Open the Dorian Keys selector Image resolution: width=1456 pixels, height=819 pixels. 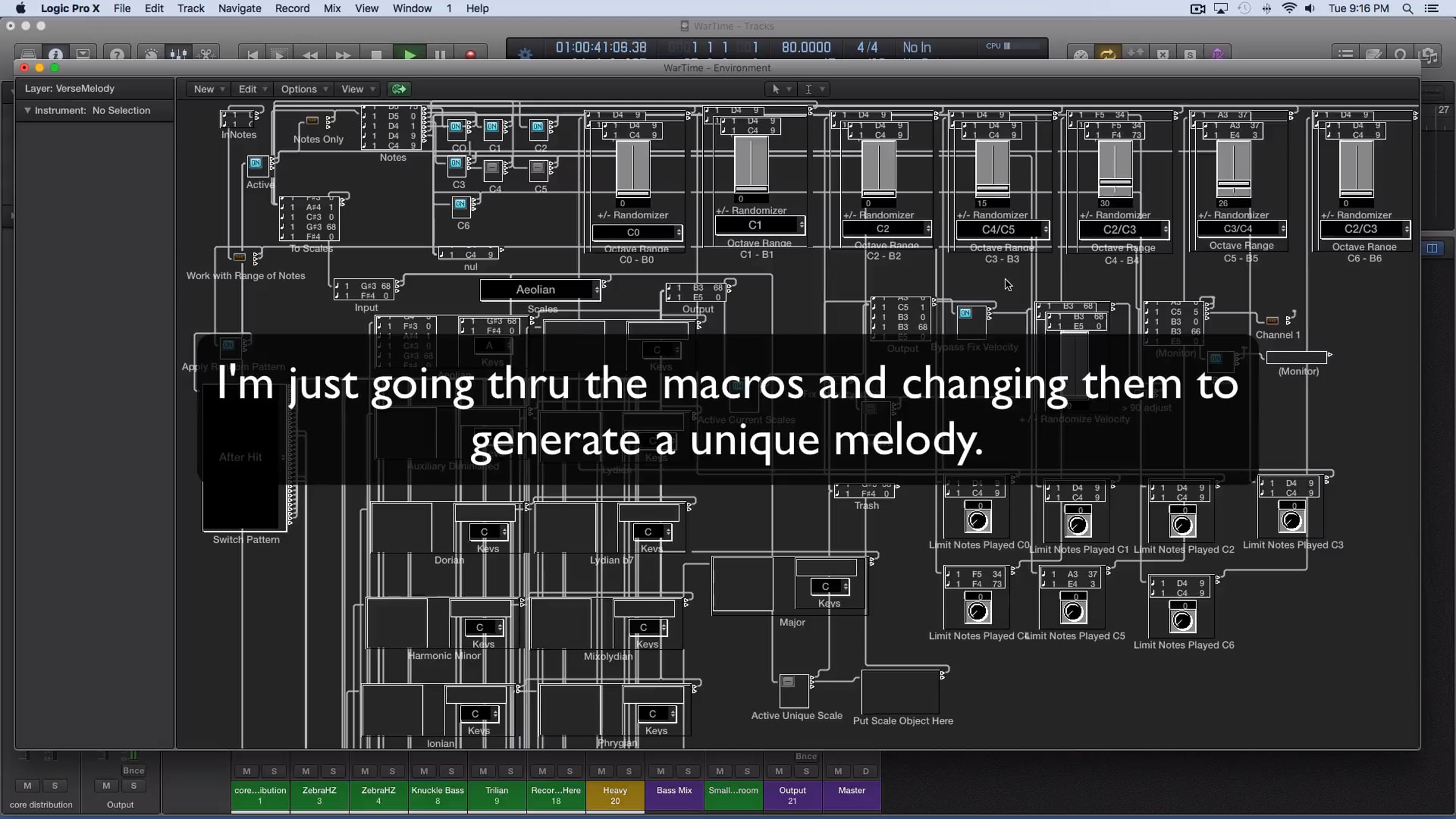tap(488, 532)
